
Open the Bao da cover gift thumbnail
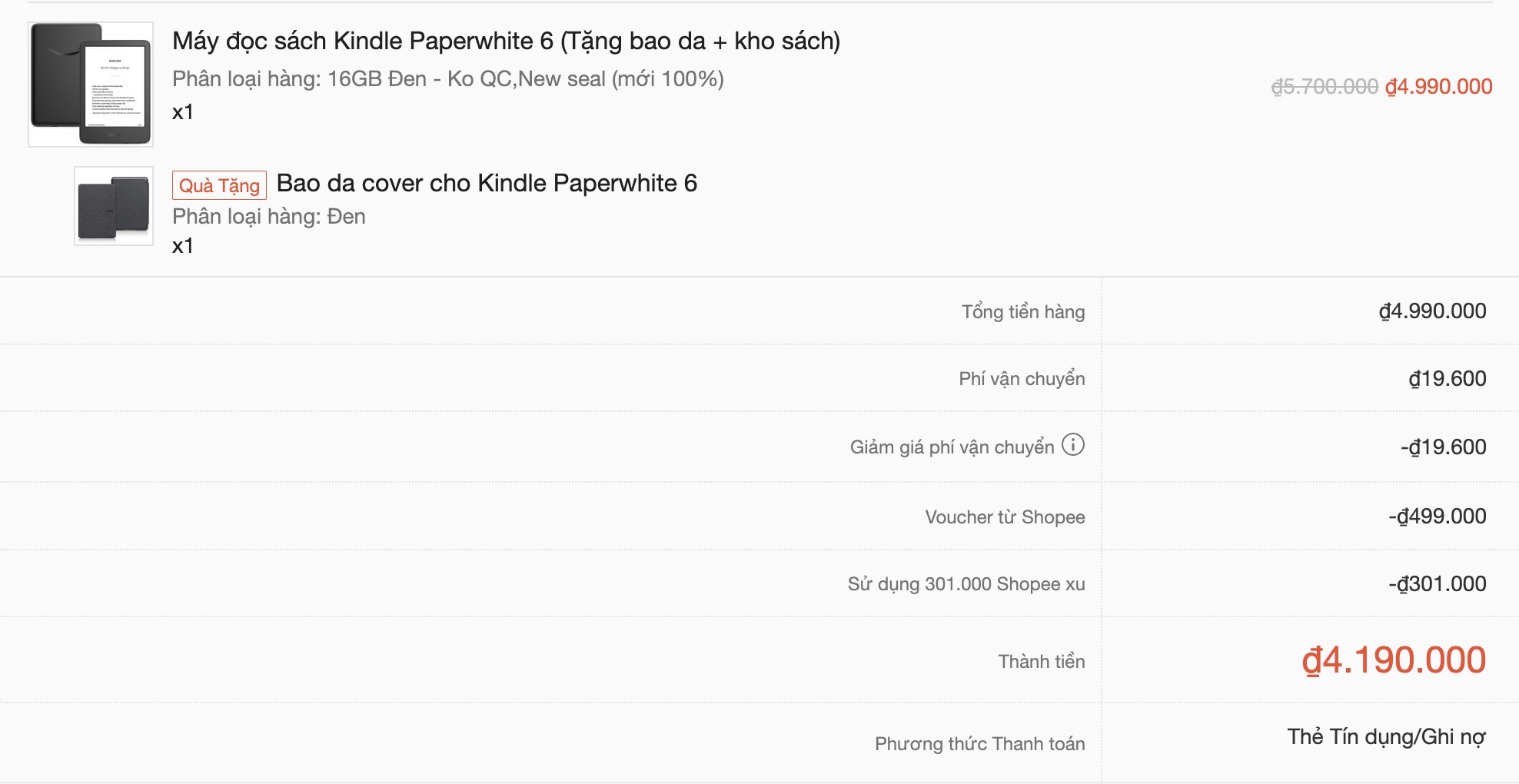[x=114, y=206]
